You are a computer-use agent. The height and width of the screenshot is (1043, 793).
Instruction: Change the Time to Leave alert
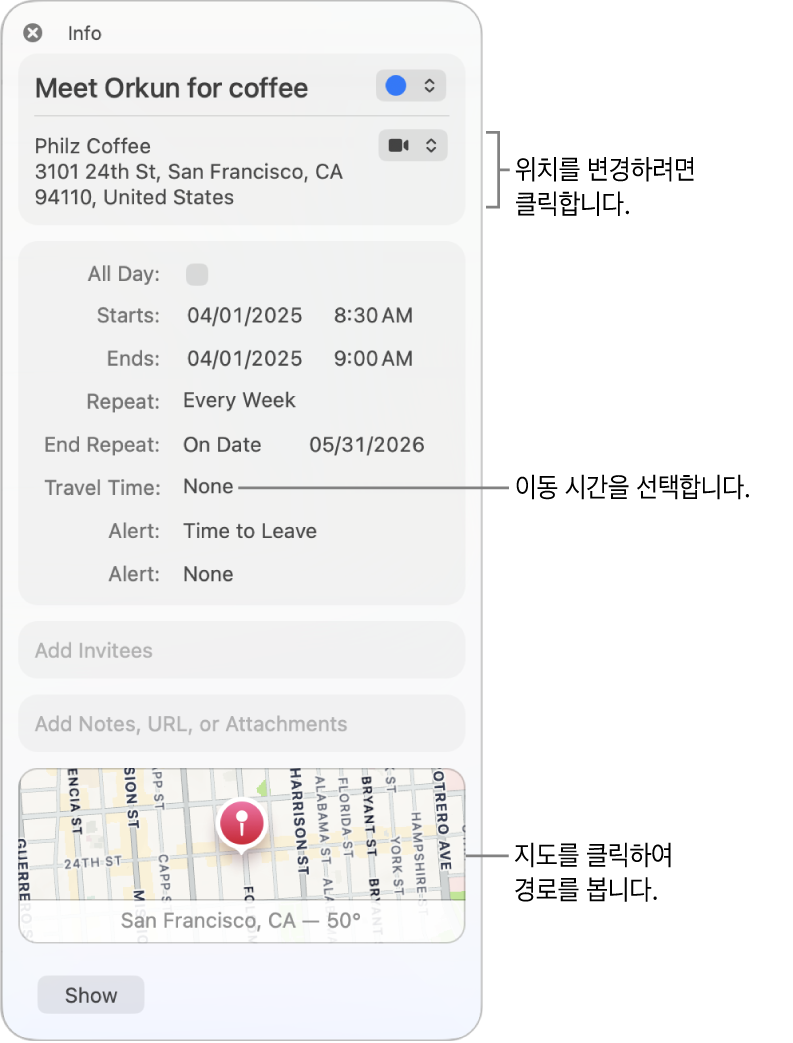point(250,531)
